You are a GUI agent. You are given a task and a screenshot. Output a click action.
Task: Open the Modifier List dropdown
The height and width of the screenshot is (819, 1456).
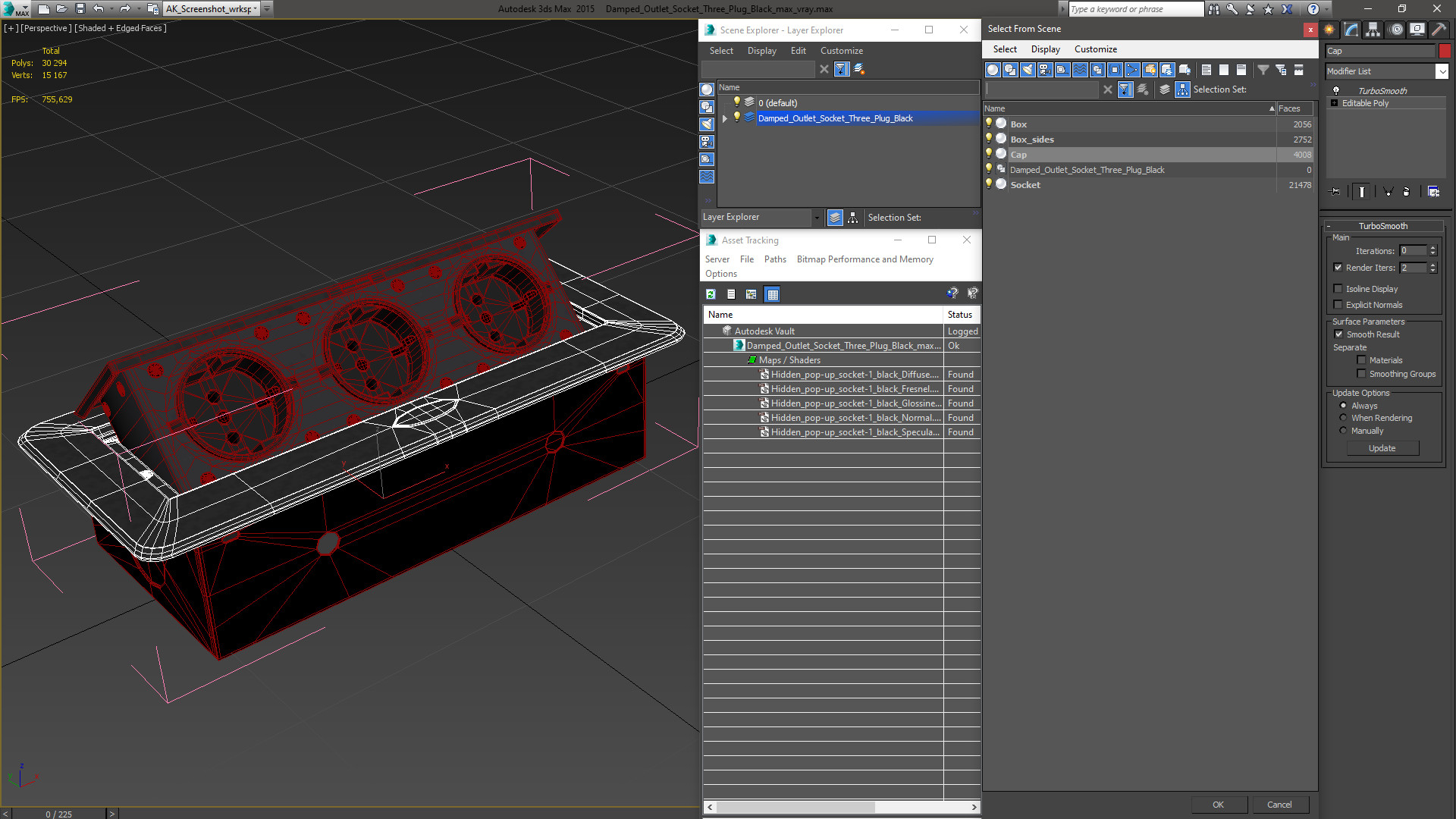pyautogui.click(x=1442, y=71)
